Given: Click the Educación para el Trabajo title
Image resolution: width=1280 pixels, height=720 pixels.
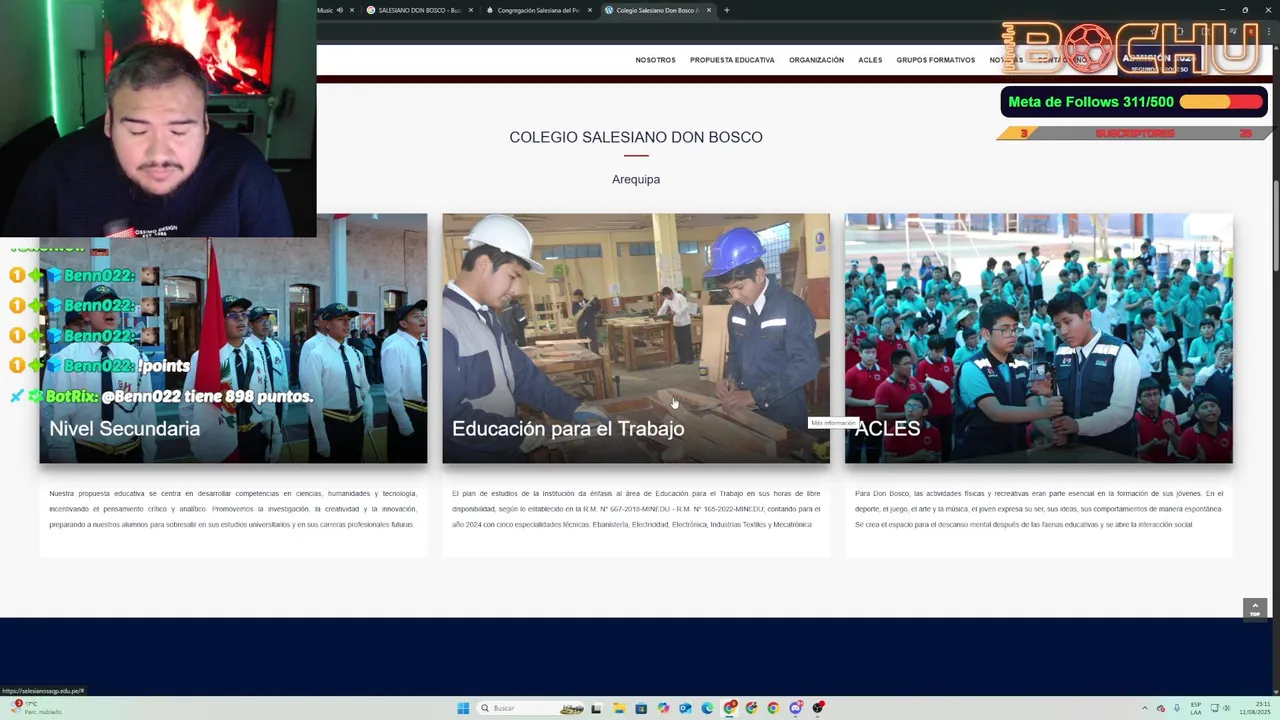Looking at the screenshot, I should 568,428.
